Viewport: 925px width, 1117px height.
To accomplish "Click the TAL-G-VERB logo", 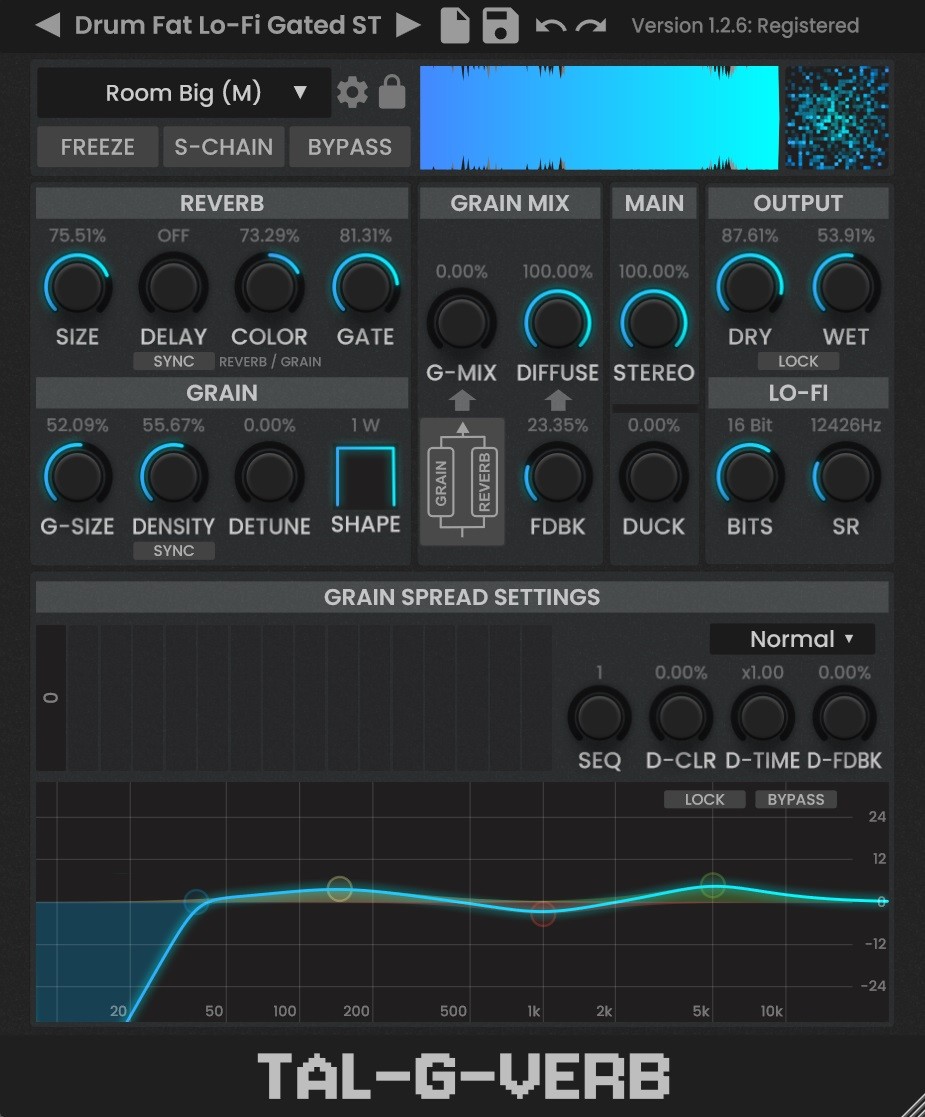I will coord(463,1075).
